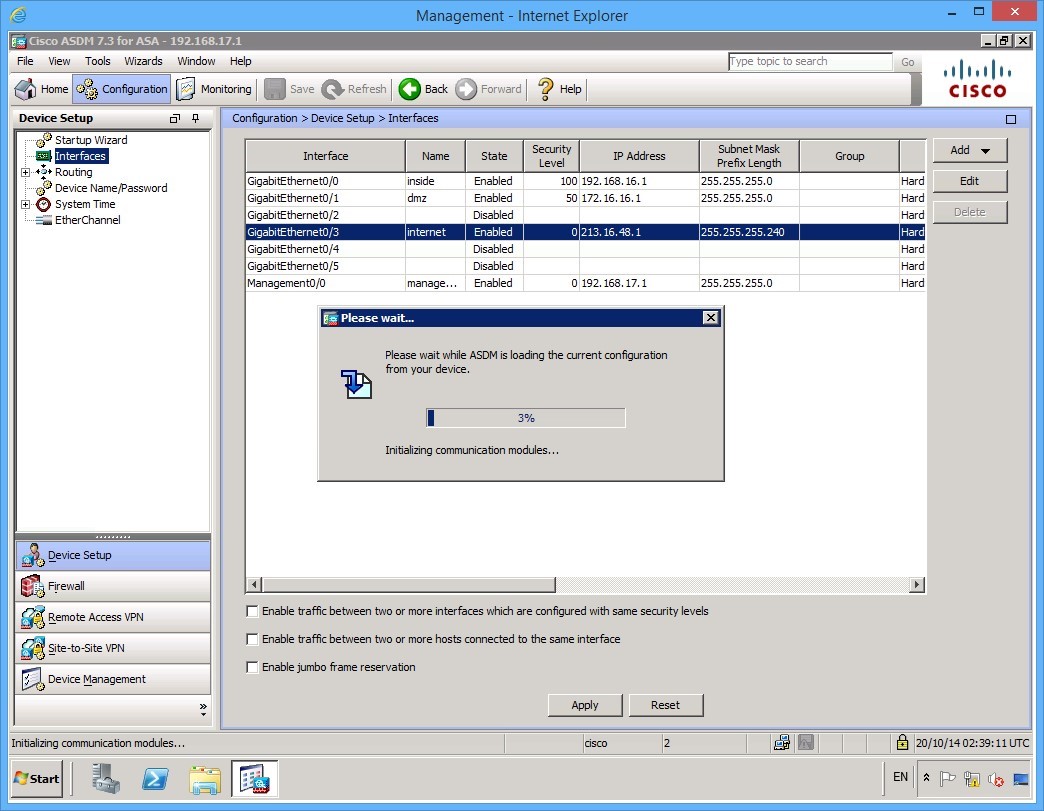The image size is (1044, 811).
Task: Open Windows PowerShell from taskbar
Action: [155, 778]
